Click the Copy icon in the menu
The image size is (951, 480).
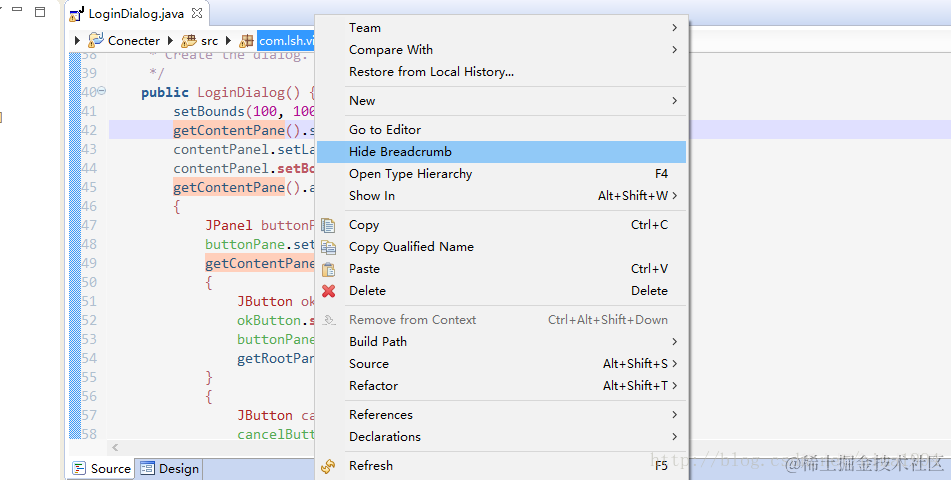click(x=328, y=225)
